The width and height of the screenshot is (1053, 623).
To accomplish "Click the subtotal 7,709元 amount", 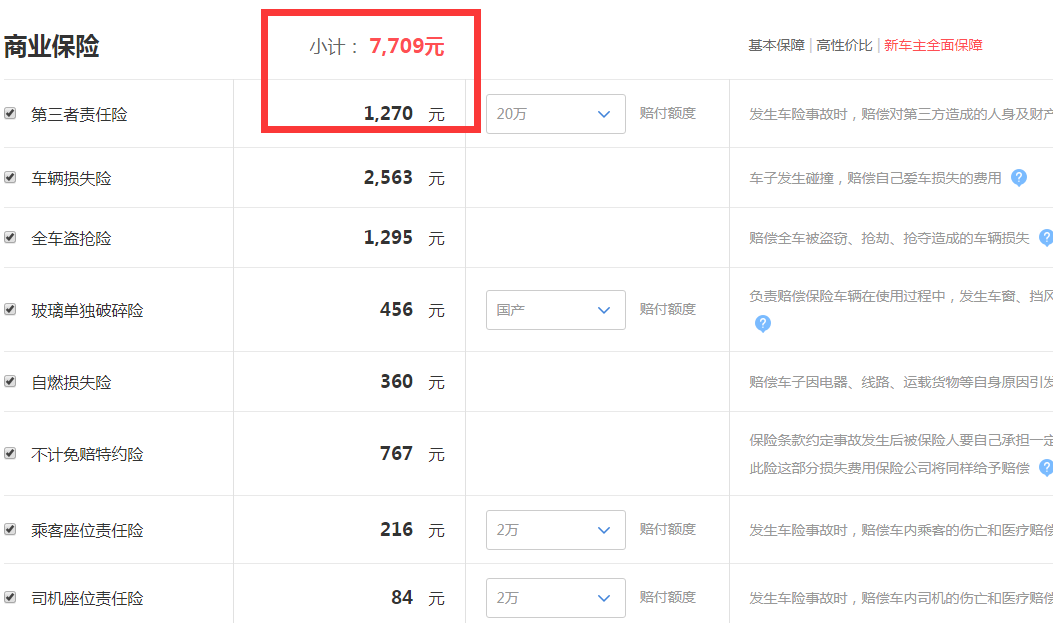I will [x=407, y=46].
